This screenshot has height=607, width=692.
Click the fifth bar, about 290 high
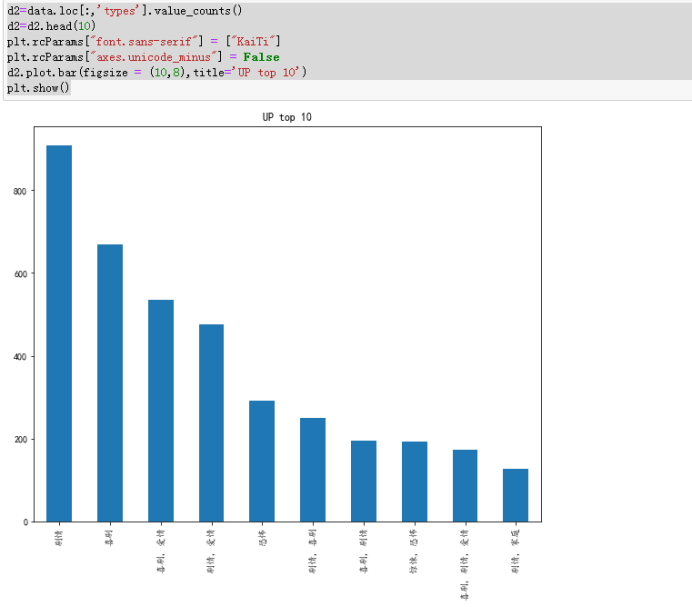(262, 461)
